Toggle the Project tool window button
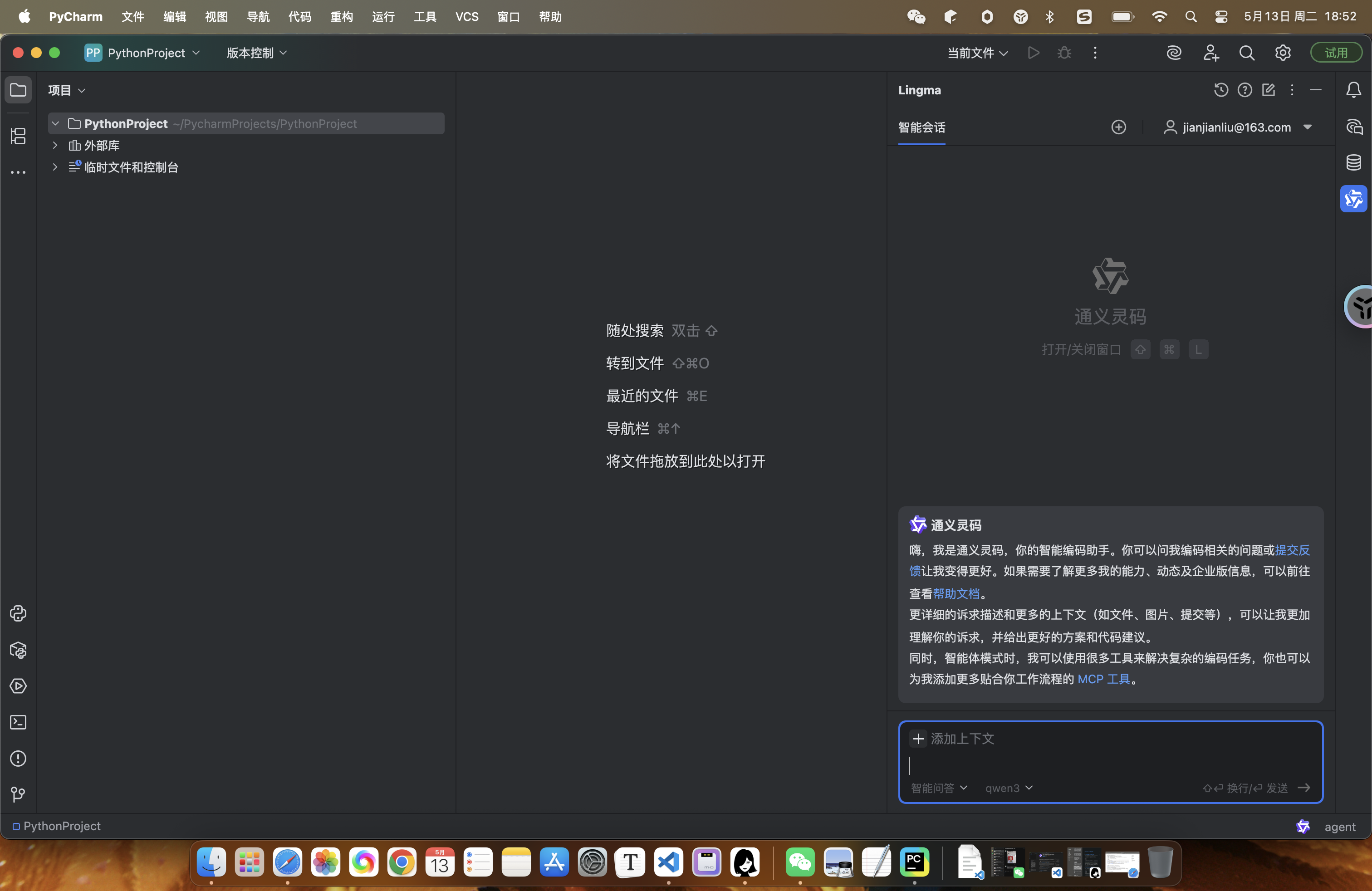The height and width of the screenshot is (891, 1372). pos(19,90)
